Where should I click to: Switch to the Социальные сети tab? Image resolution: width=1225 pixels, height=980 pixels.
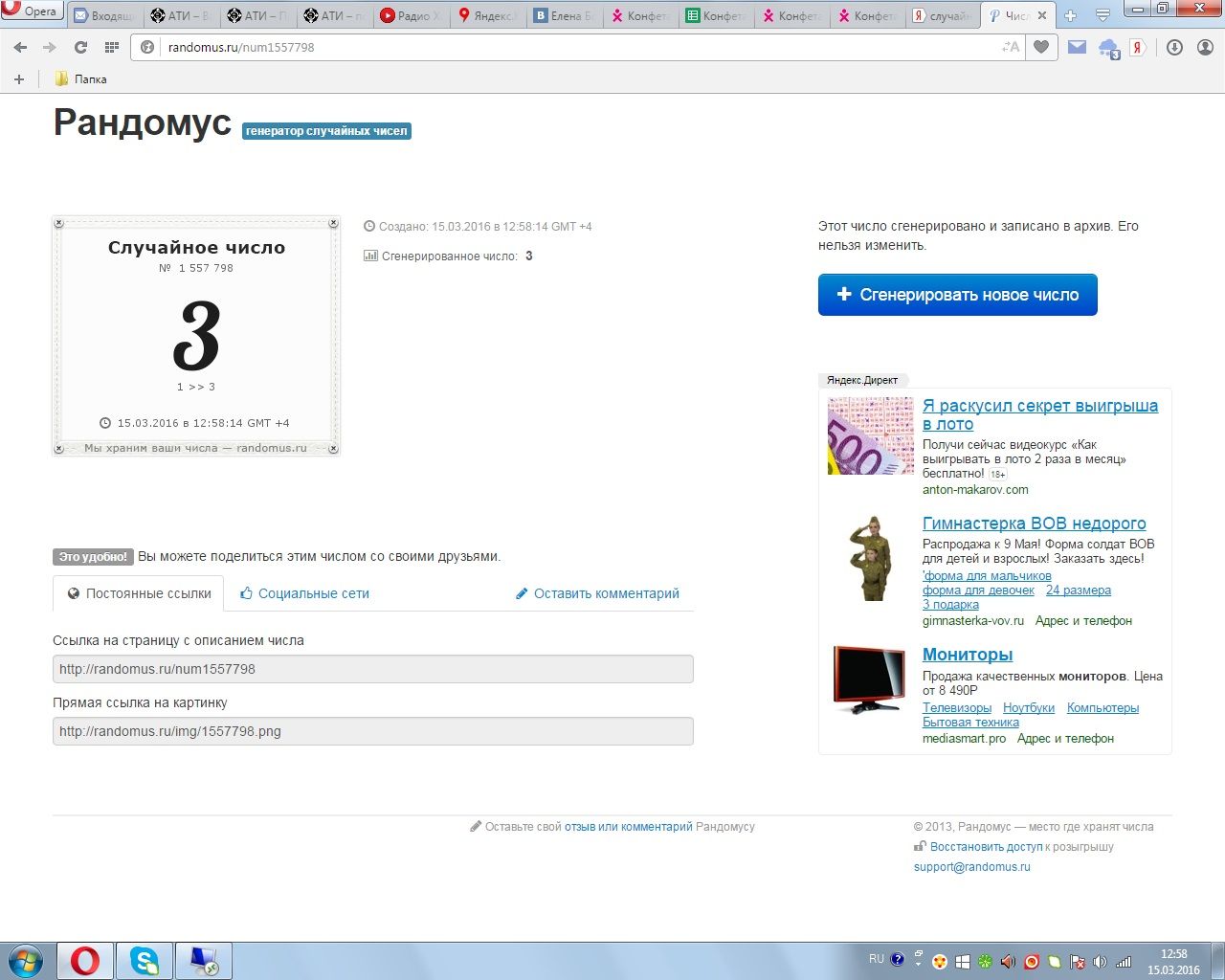click(304, 593)
